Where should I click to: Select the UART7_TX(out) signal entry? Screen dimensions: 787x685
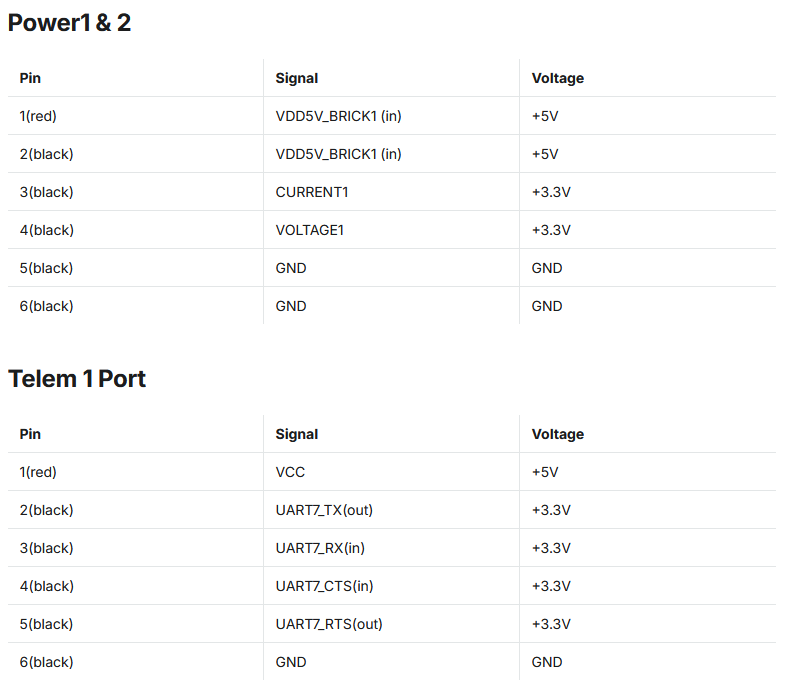pyautogui.click(x=324, y=510)
